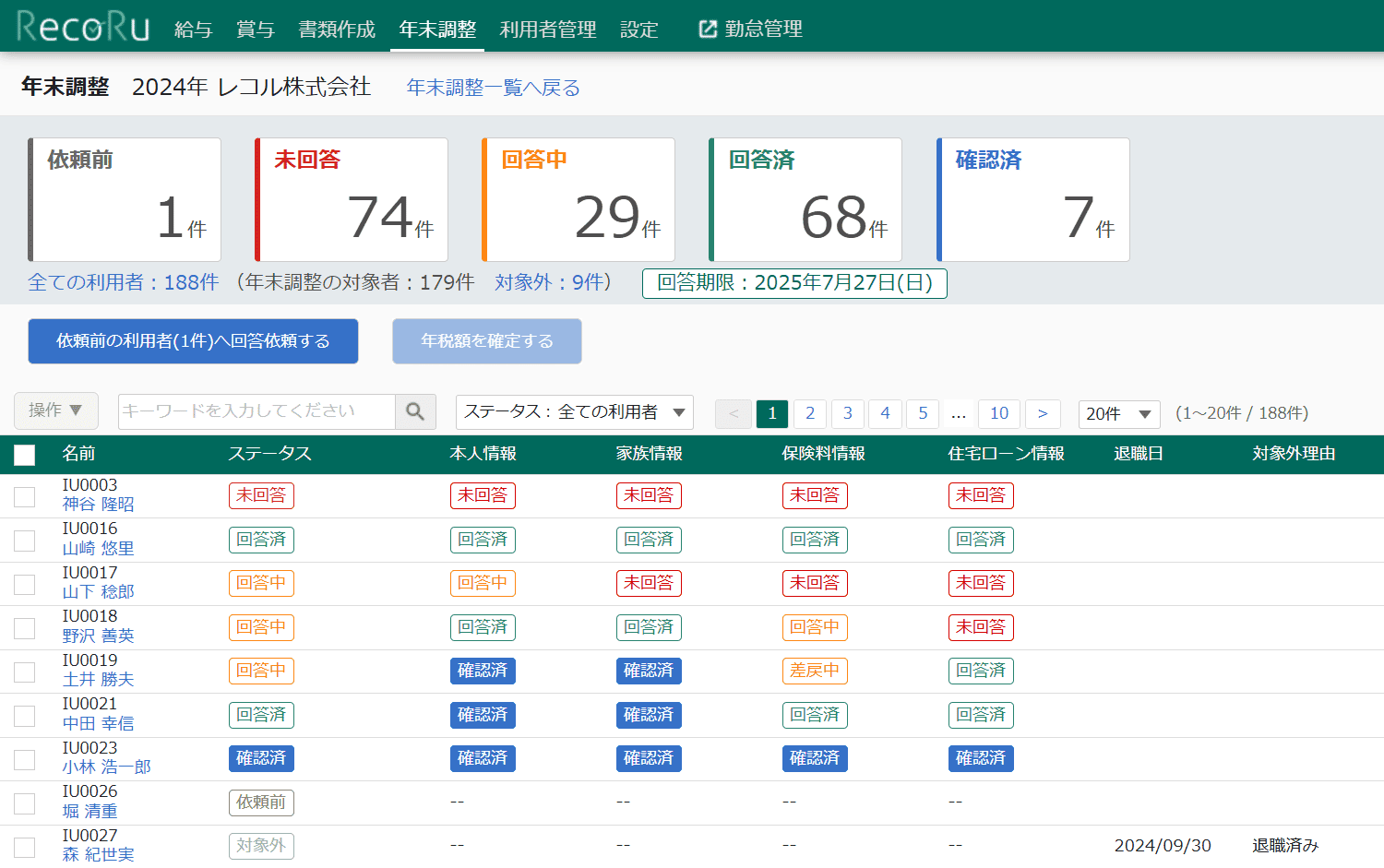Go to page 3

848,413
